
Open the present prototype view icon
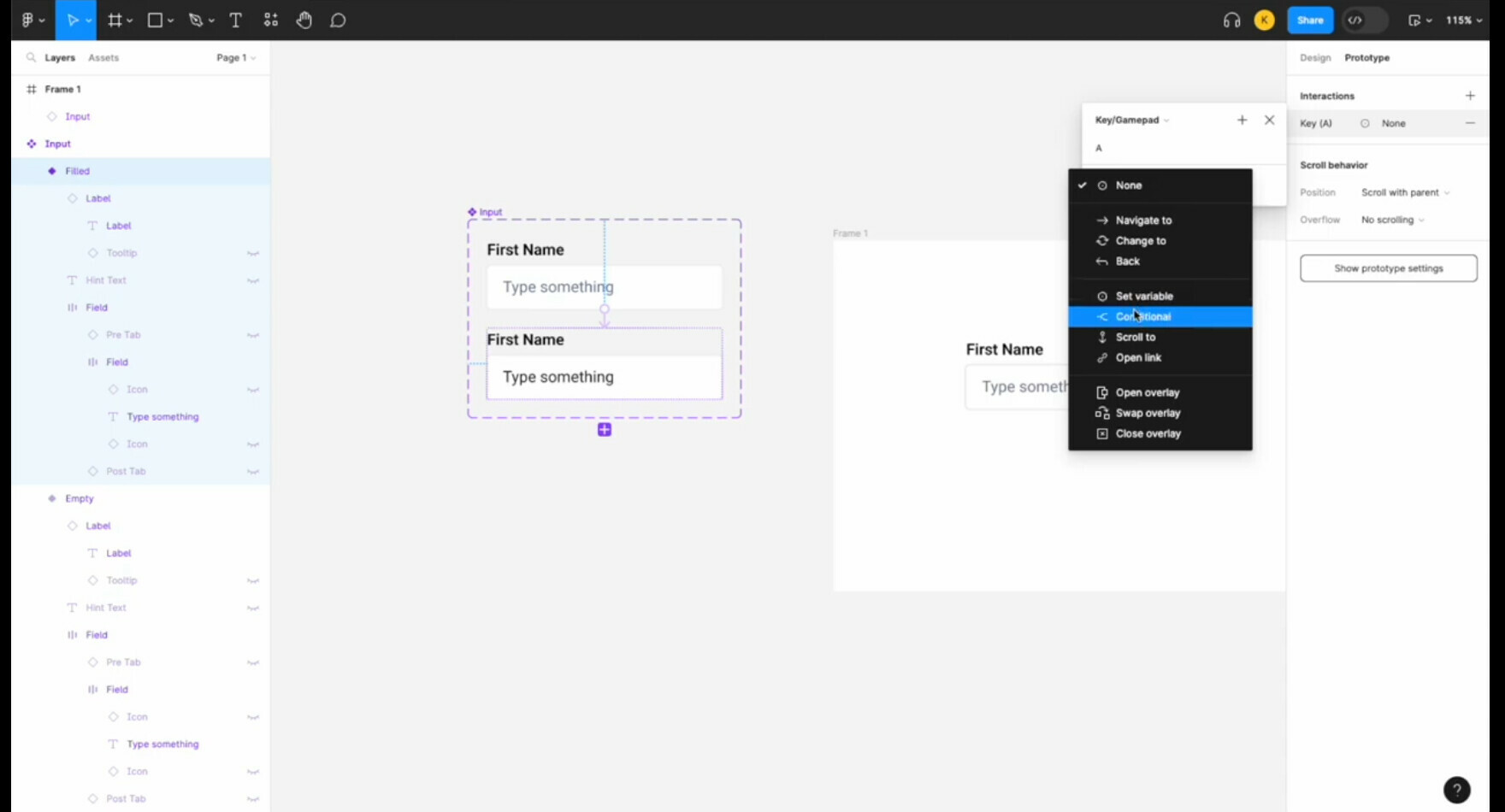point(1414,20)
